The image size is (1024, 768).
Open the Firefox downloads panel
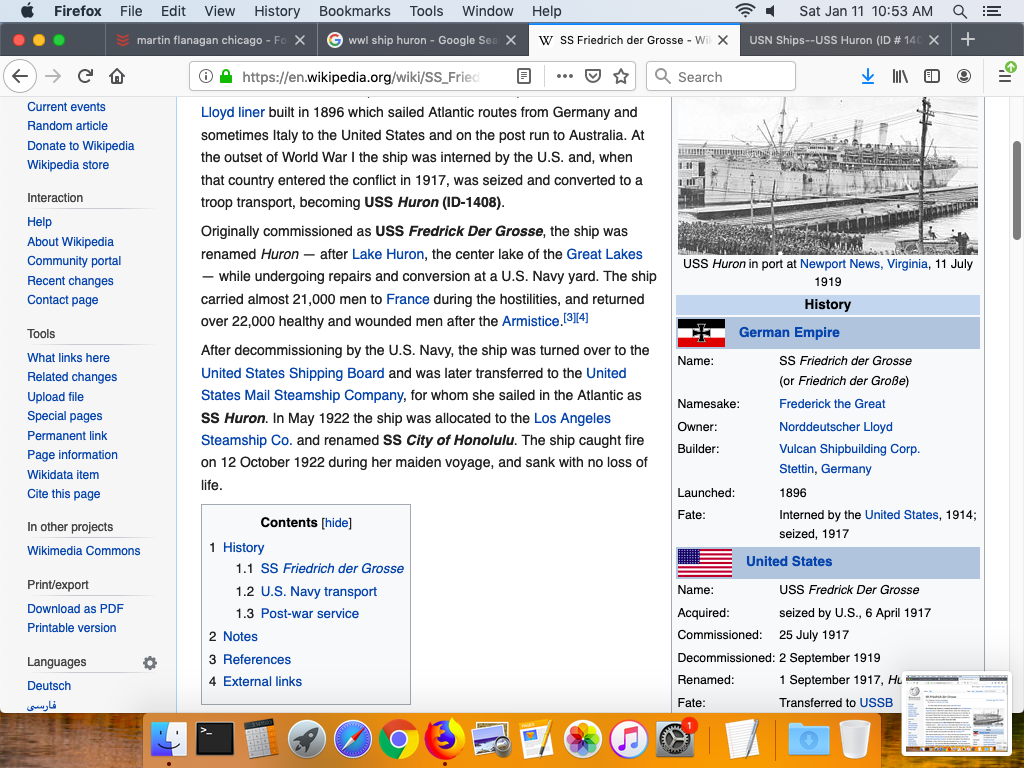tap(868, 76)
